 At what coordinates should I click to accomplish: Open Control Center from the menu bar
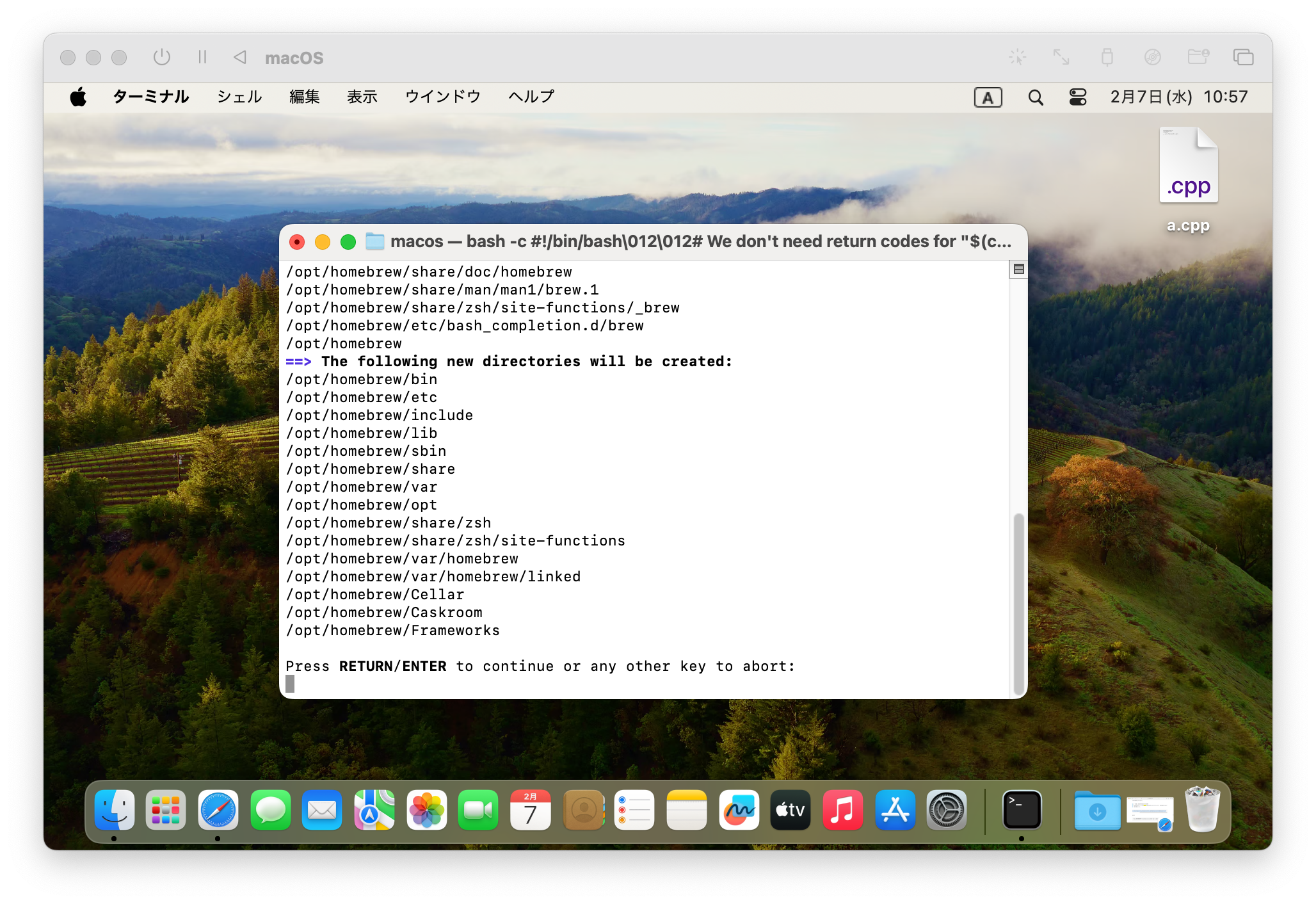[1078, 97]
